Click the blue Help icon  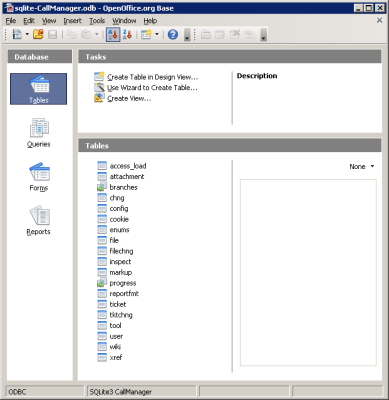point(173,34)
